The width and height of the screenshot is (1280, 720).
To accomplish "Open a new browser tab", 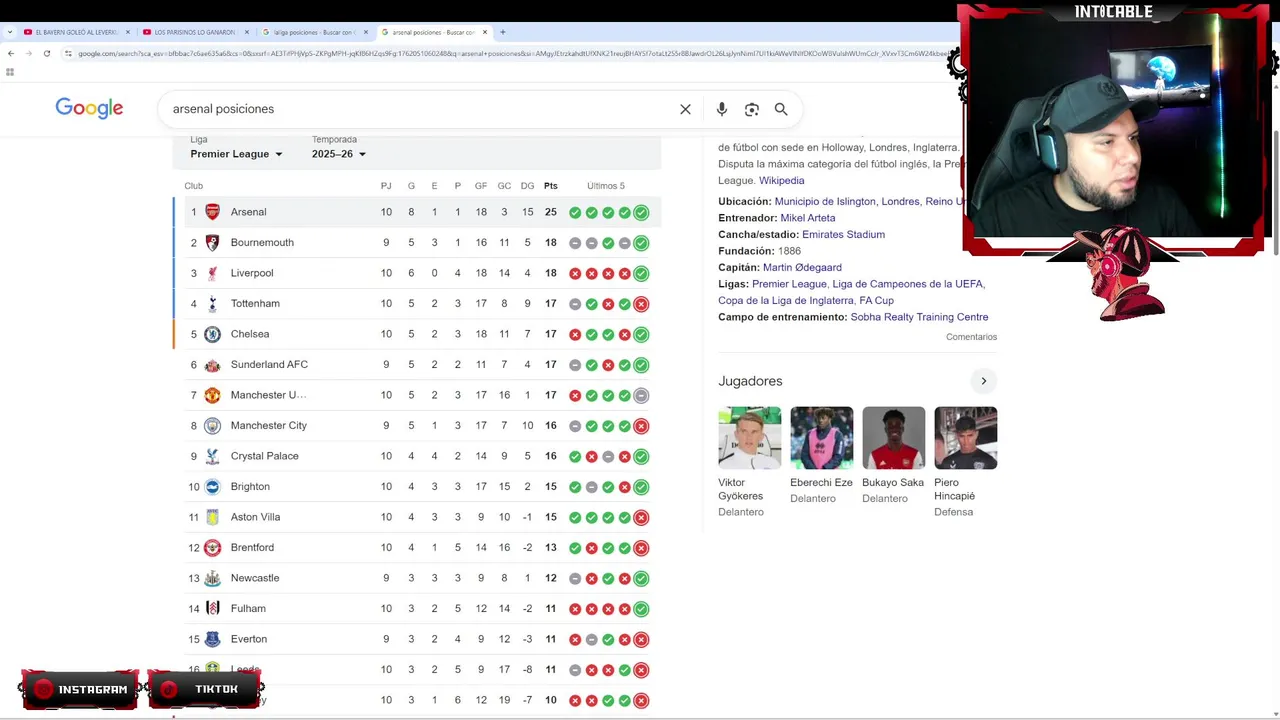I will click(502, 32).
